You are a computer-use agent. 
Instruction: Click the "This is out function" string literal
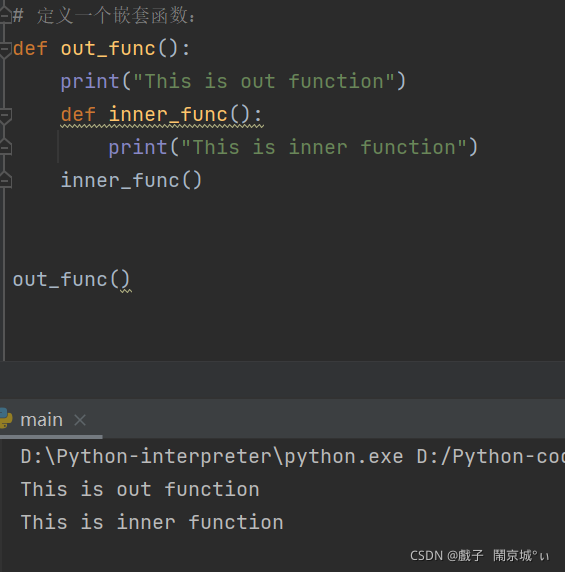coord(264,81)
